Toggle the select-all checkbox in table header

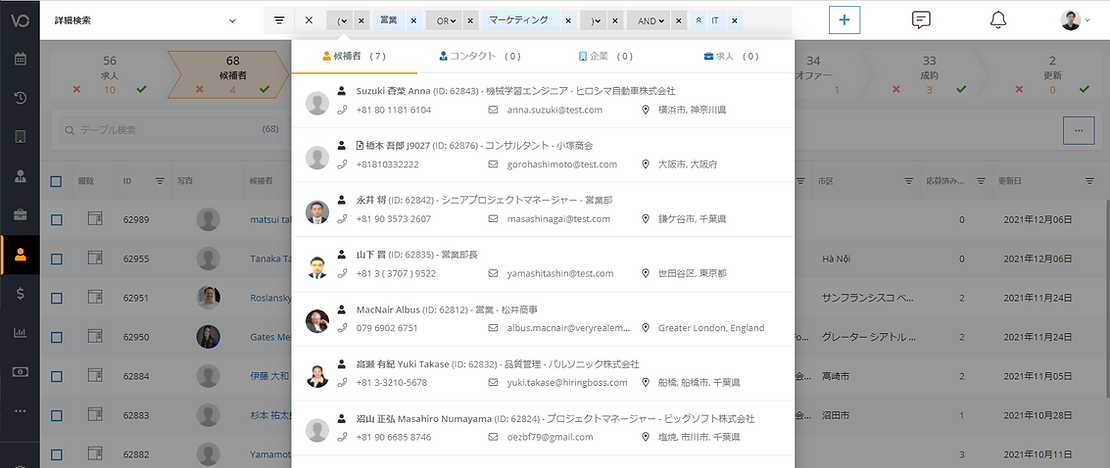point(57,181)
